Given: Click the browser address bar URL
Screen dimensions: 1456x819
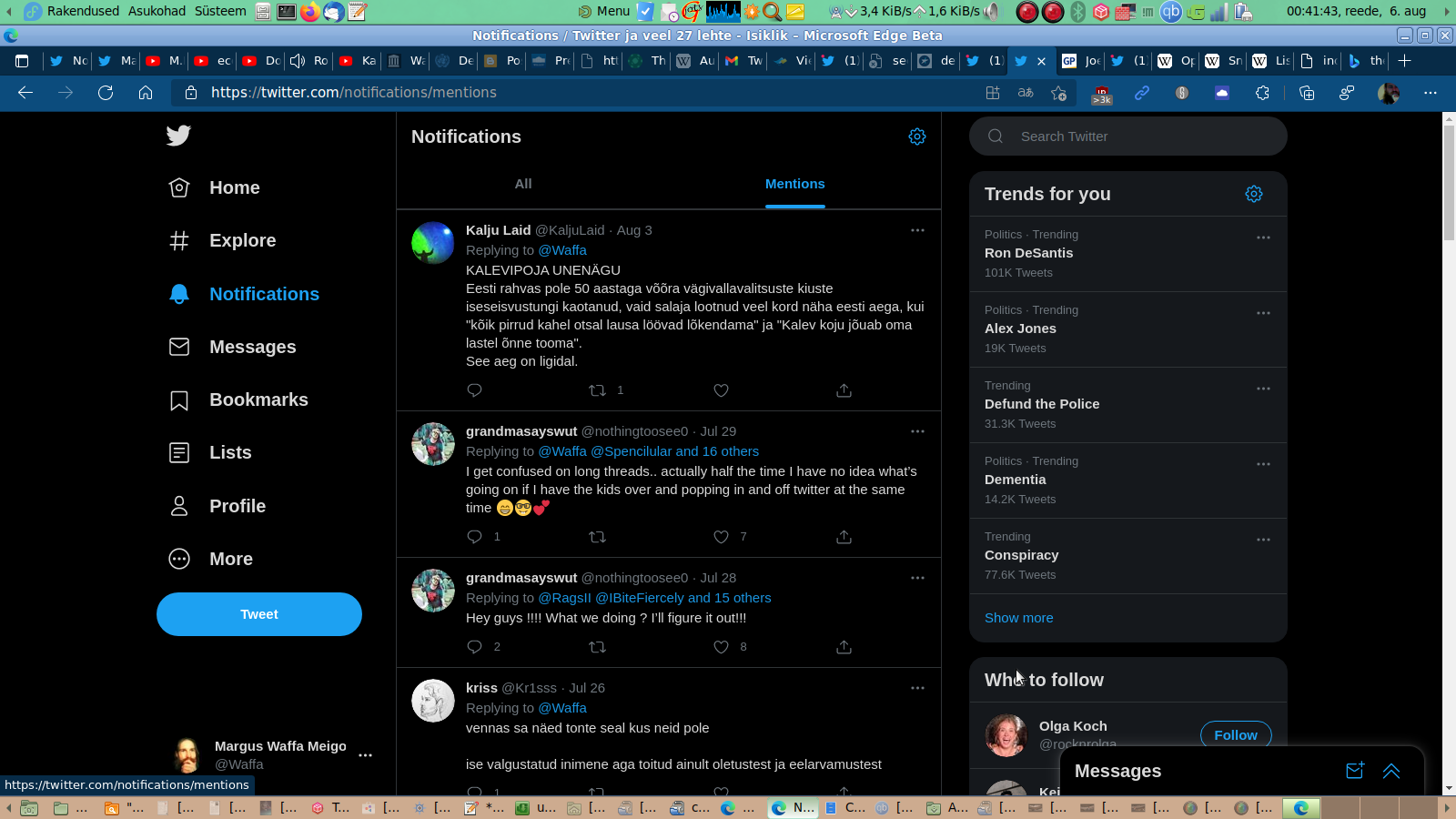Looking at the screenshot, I should pyautogui.click(x=354, y=93).
